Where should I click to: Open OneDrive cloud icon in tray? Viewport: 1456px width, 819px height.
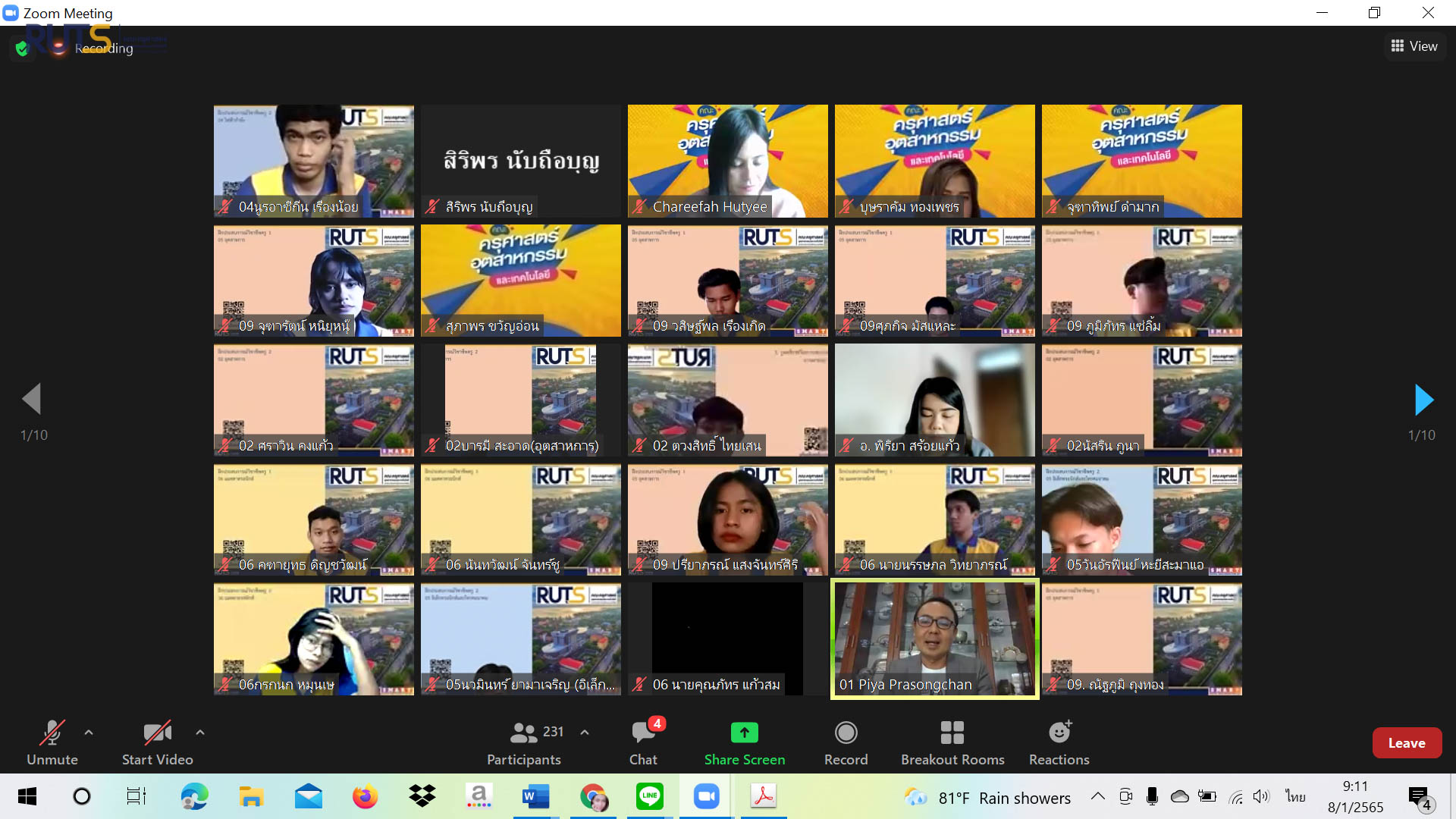pos(1179,796)
